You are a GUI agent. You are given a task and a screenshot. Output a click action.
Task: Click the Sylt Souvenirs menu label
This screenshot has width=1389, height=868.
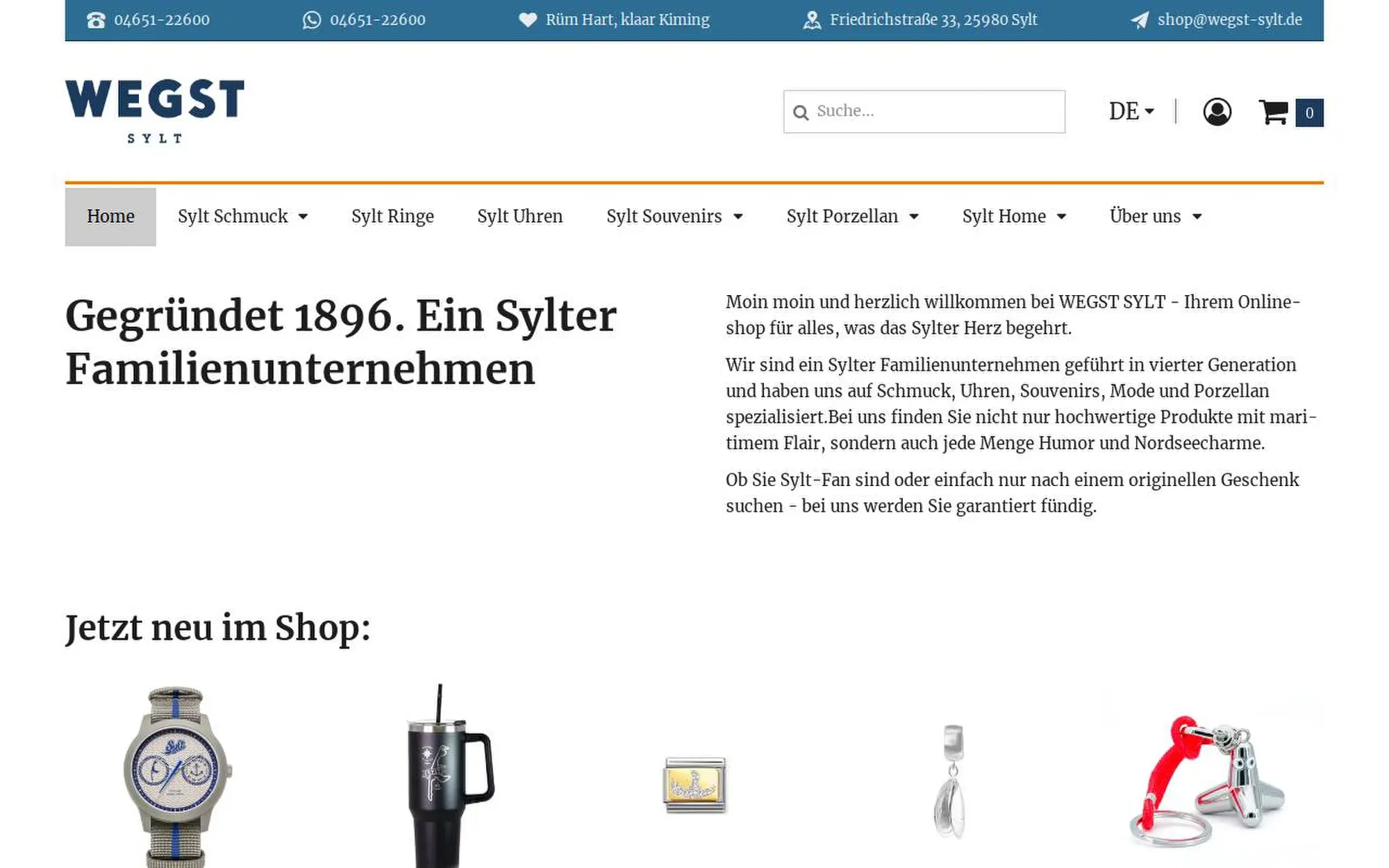pos(664,217)
